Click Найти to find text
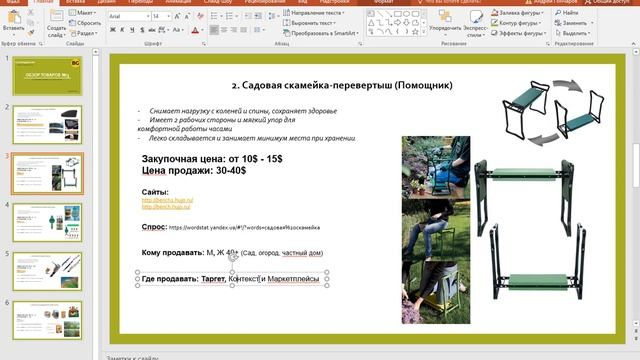The image size is (640, 360). (x=567, y=13)
